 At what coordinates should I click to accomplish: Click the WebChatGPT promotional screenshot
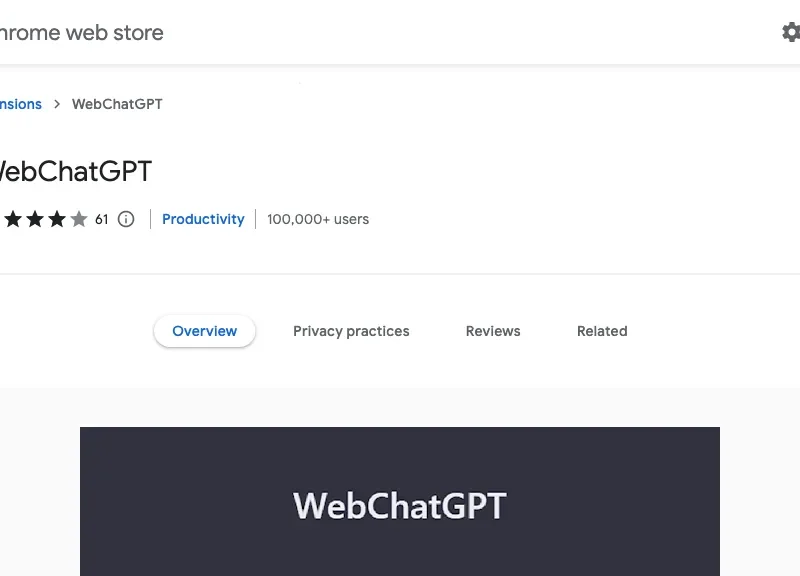[x=400, y=501]
